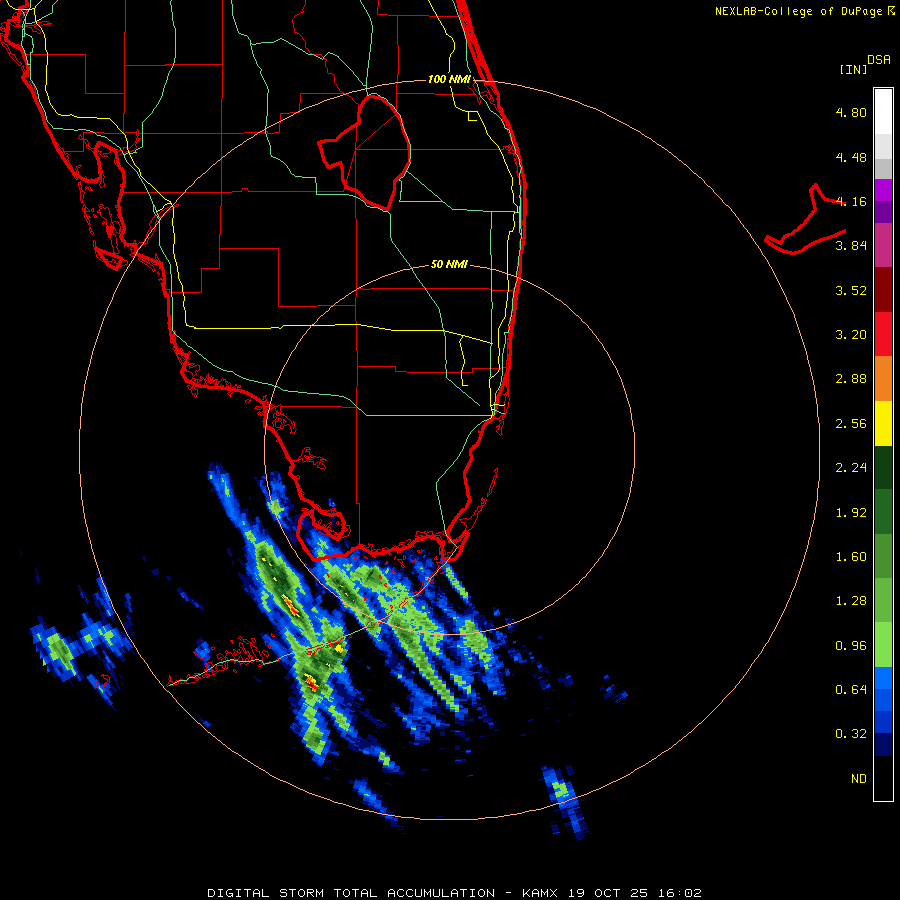
Task: Click the 0.96 legend value
Action: point(851,646)
